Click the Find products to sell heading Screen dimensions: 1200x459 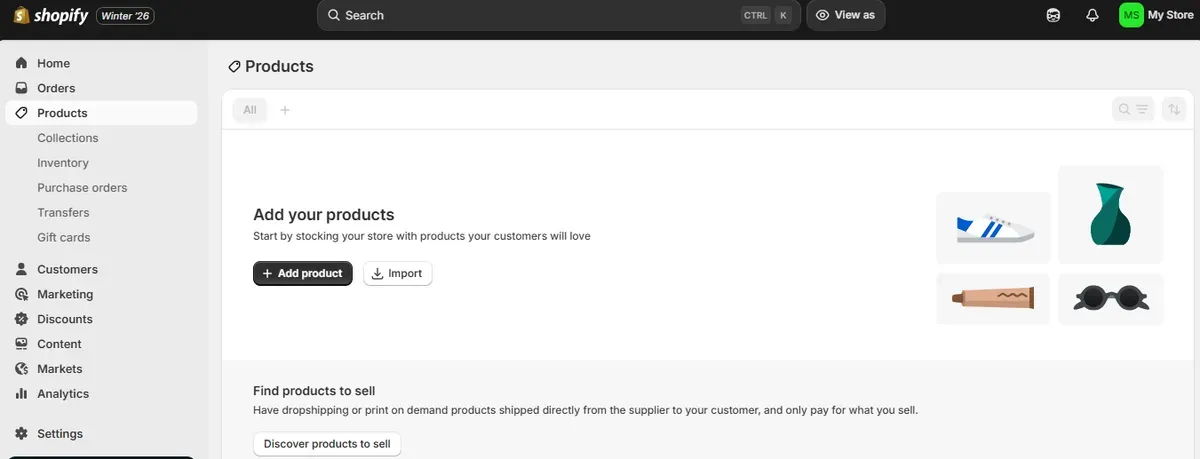point(314,391)
